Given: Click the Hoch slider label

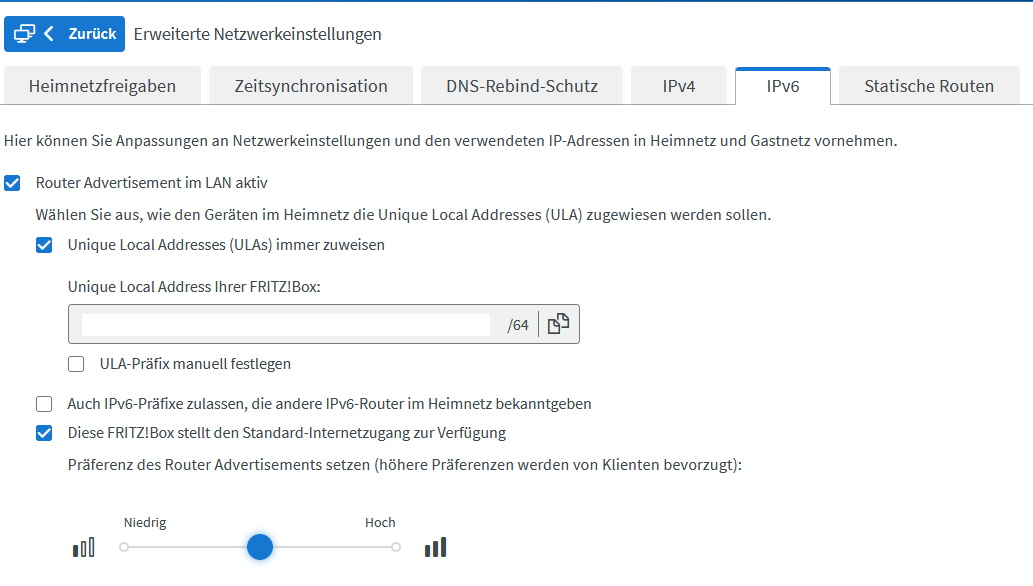Looking at the screenshot, I should [380, 523].
